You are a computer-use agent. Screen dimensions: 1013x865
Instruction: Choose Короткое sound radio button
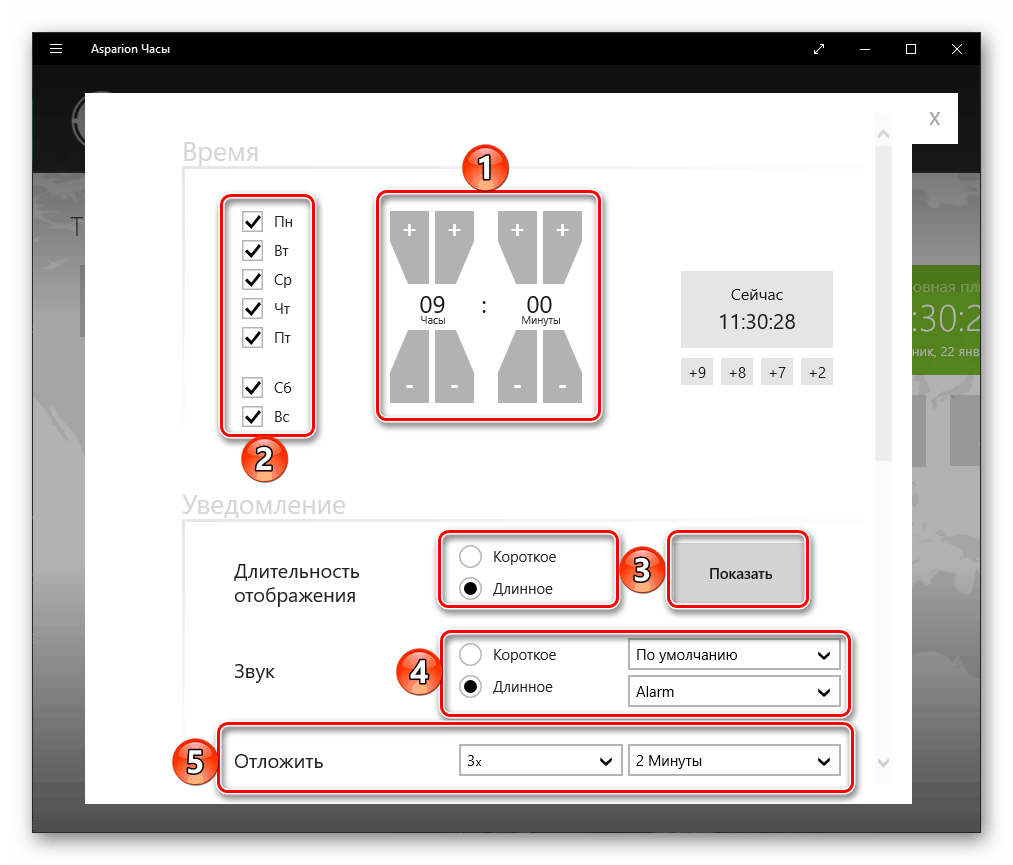pos(470,654)
